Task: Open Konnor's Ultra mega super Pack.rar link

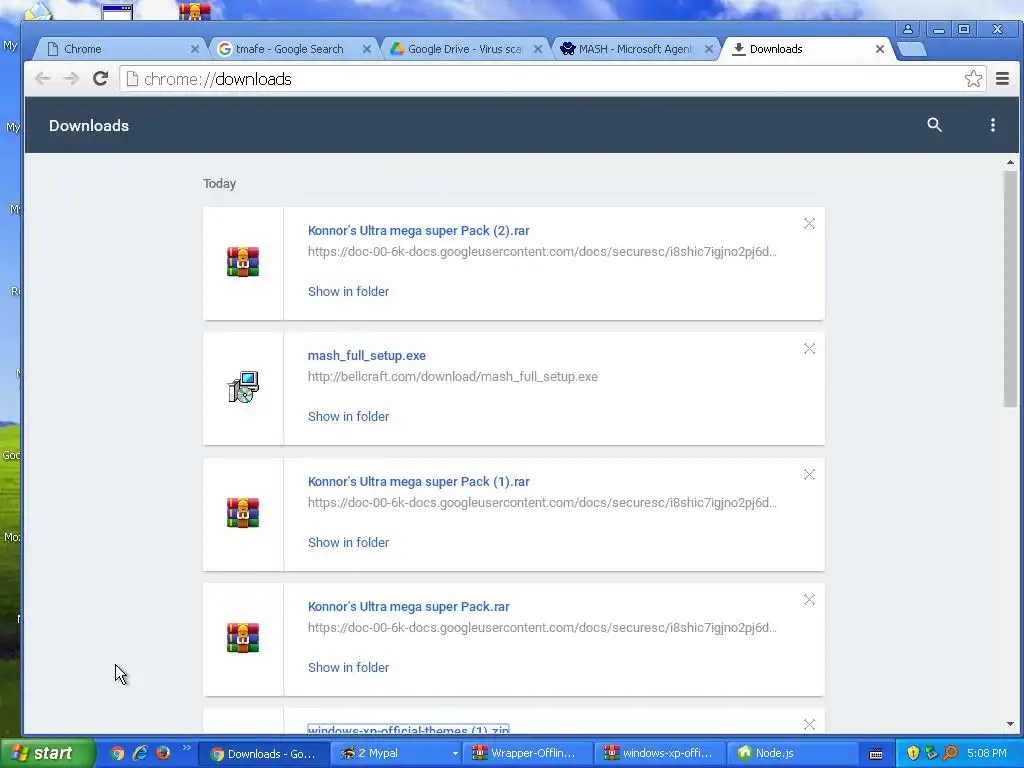Action: coord(408,606)
